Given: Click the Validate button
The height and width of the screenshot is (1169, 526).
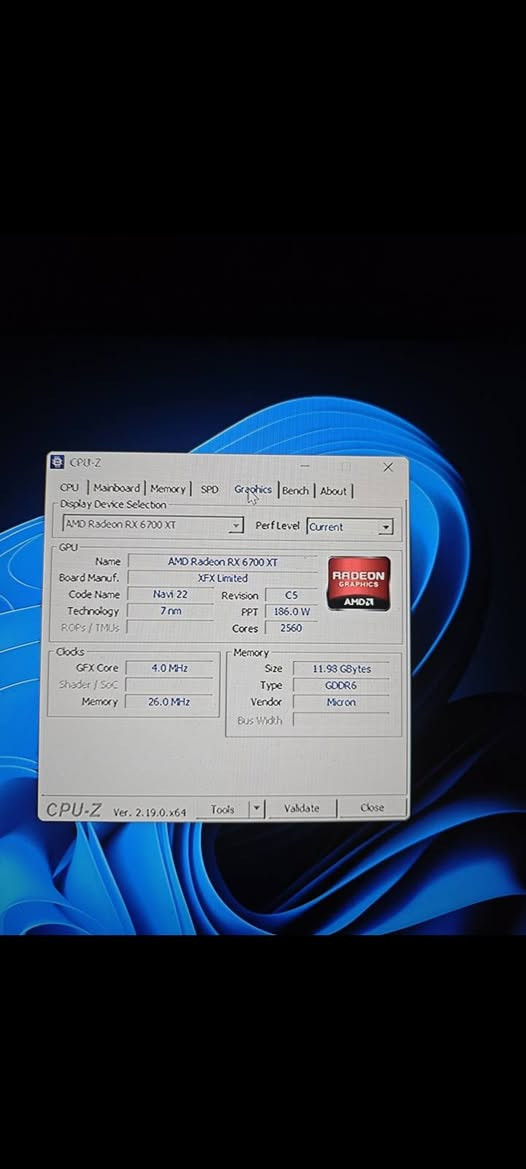Looking at the screenshot, I should pyautogui.click(x=302, y=808).
